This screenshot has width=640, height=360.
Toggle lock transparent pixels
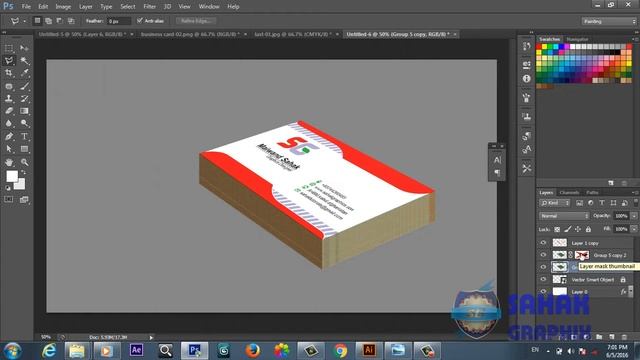tap(557, 229)
